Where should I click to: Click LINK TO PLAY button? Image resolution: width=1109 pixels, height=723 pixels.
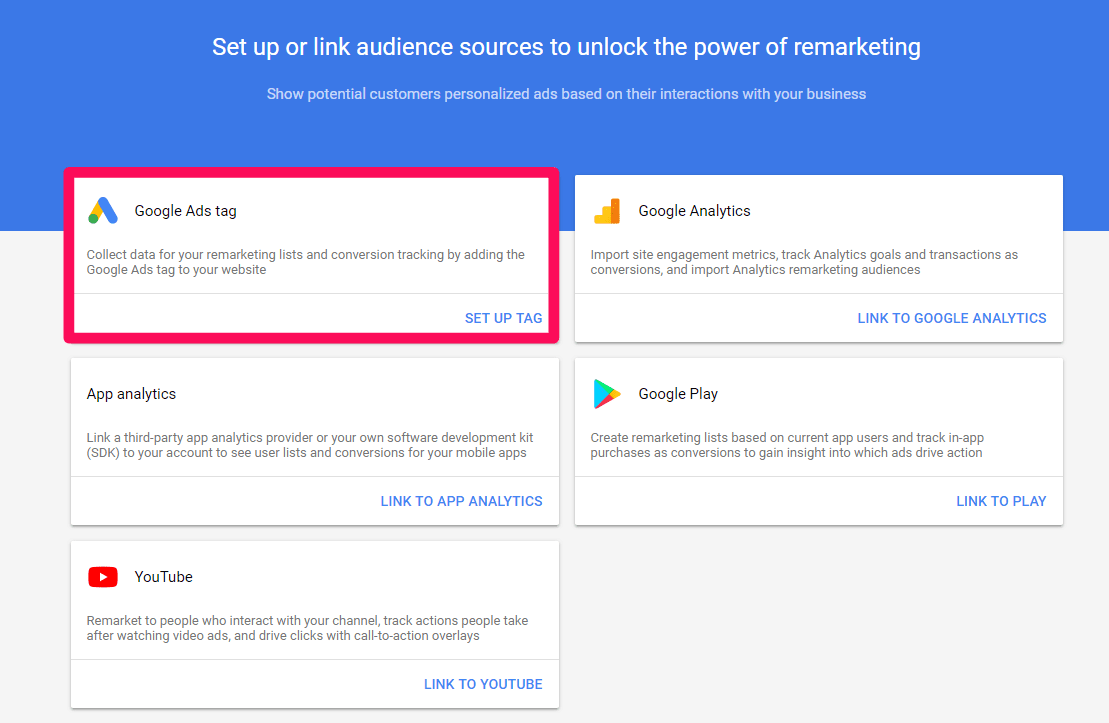coord(1001,501)
